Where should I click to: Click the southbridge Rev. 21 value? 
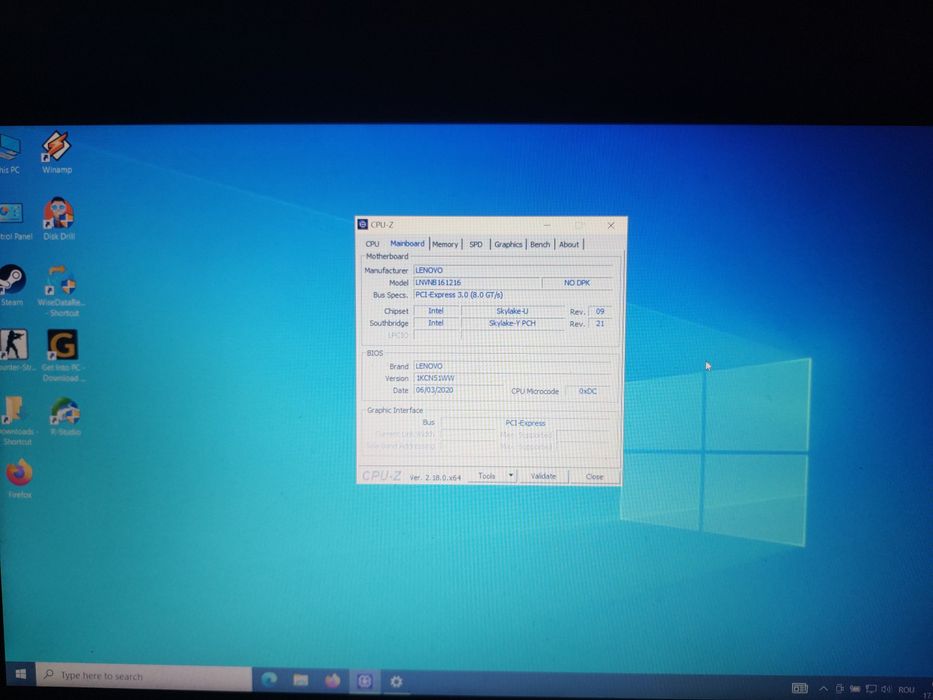[x=600, y=324]
